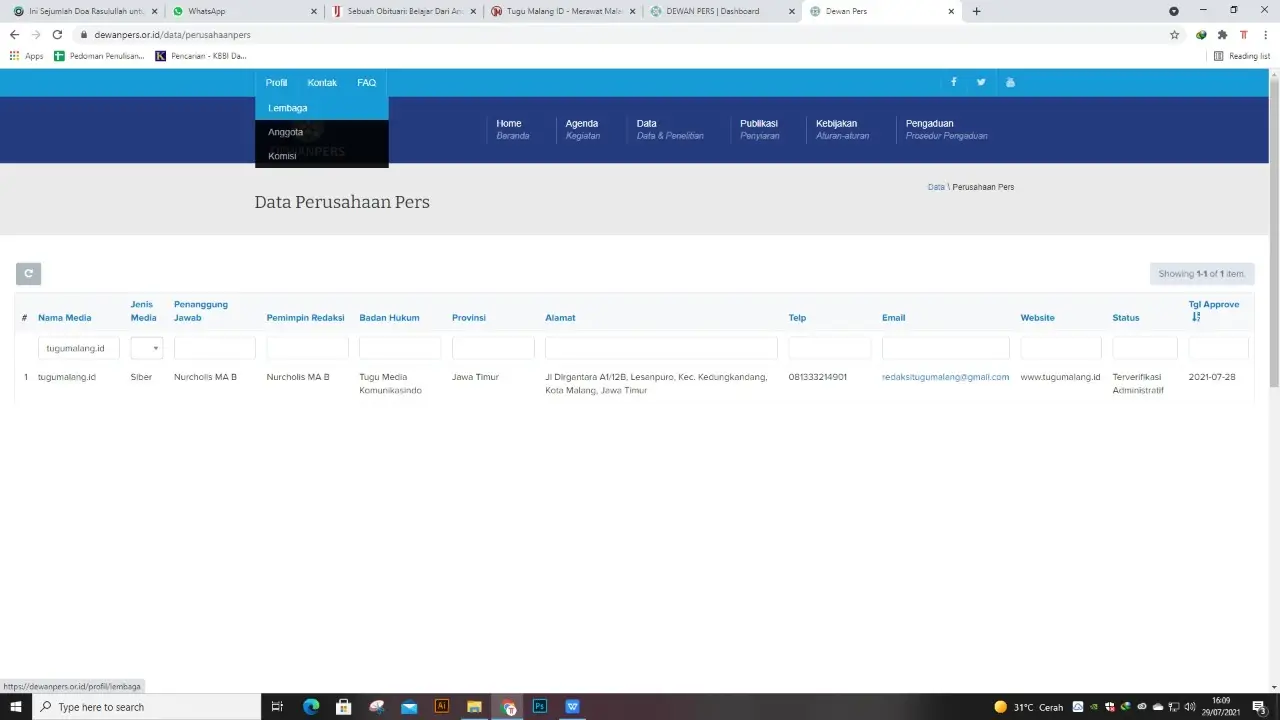Open Pedoman Penulisan bookmark
The height and width of the screenshot is (720, 1280).
(x=99, y=56)
